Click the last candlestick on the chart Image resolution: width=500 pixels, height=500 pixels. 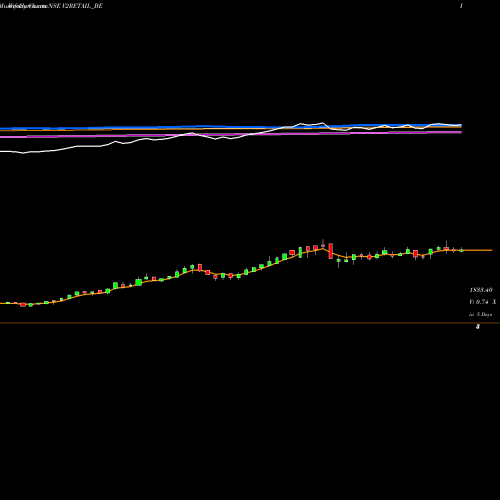tap(461, 250)
